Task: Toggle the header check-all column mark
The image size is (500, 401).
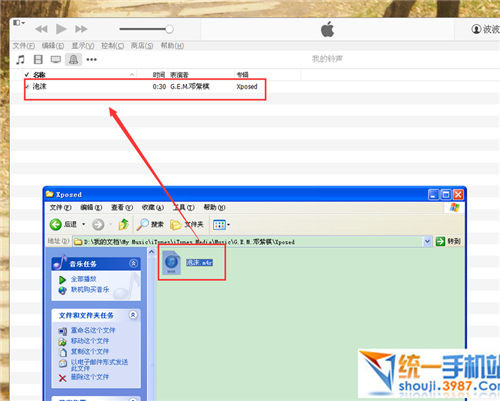Action: [27, 74]
